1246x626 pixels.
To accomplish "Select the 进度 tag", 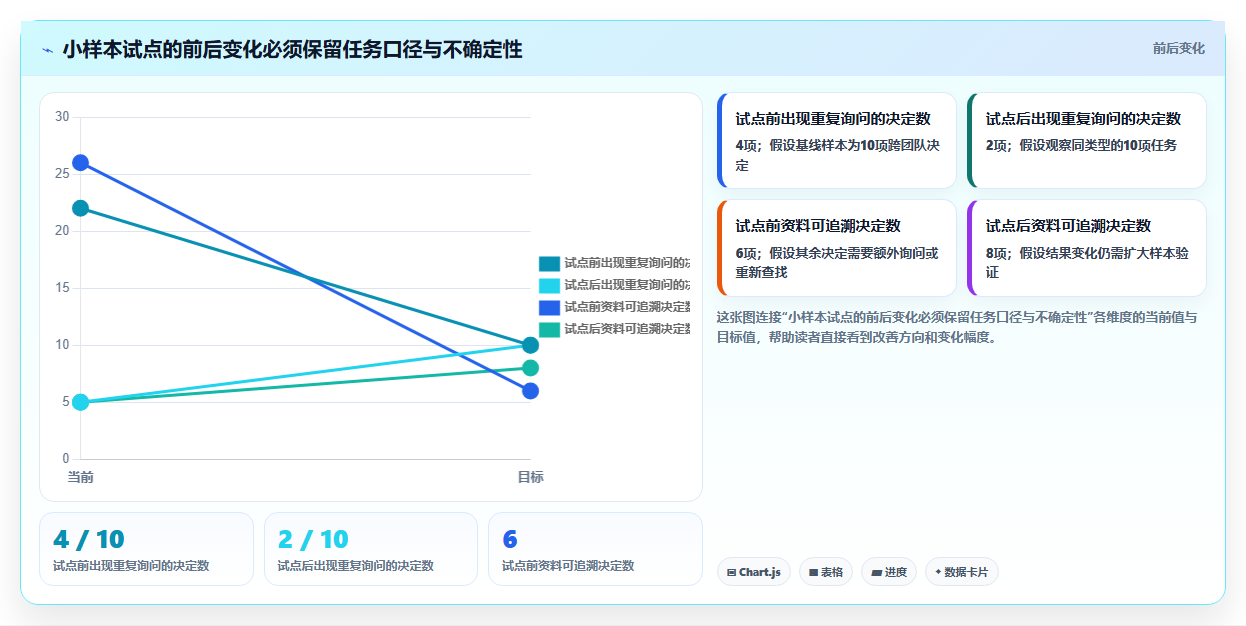I will coord(889,572).
